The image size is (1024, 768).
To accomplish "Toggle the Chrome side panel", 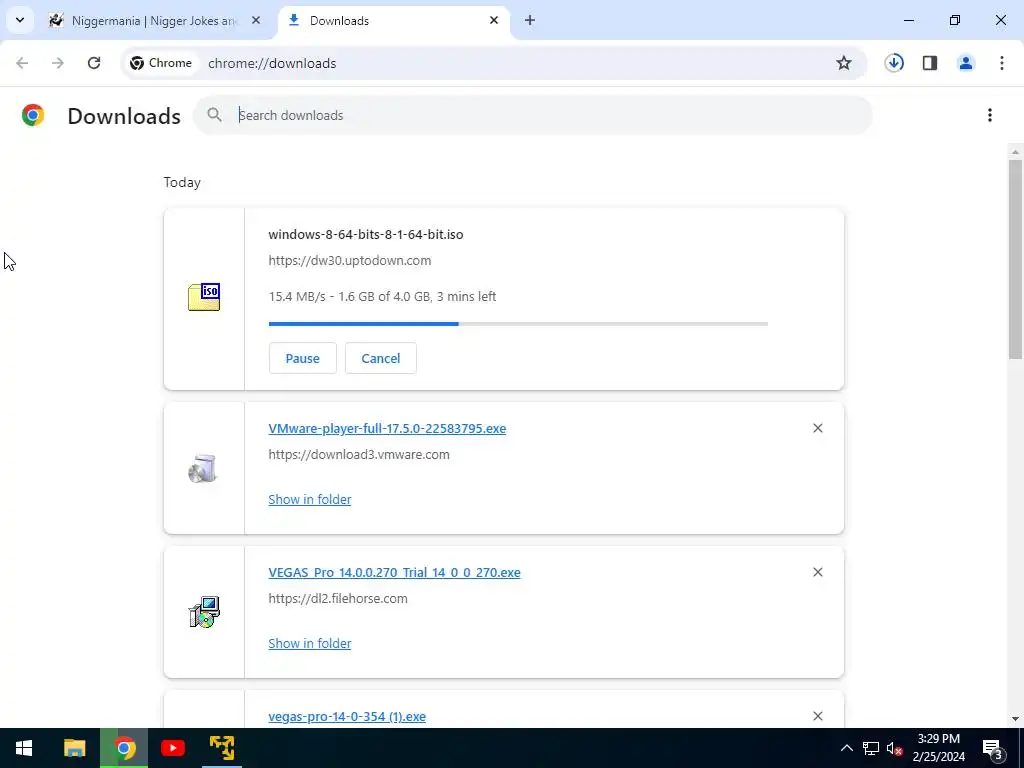I will click(930, 63).
